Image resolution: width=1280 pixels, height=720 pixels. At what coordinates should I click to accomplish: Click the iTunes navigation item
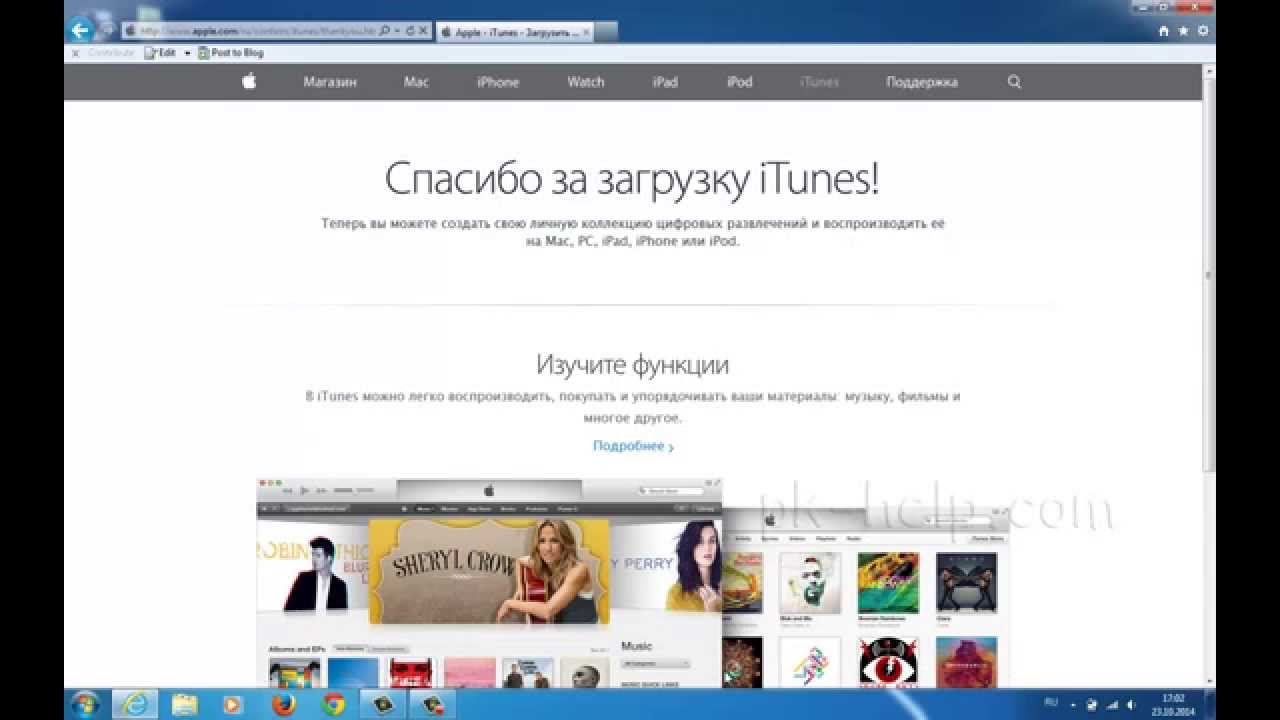819,82
